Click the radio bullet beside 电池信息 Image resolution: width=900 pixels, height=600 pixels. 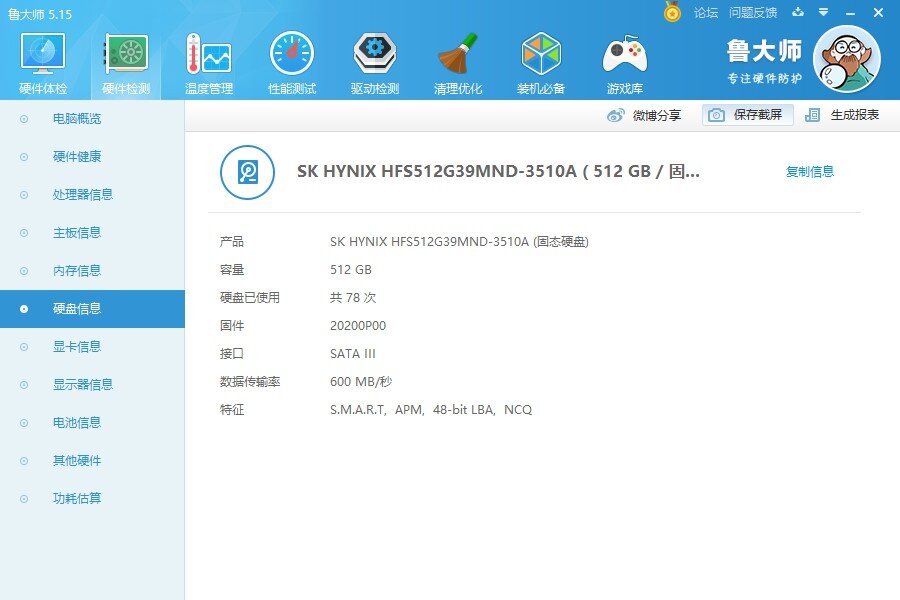[x=24, y=423]
